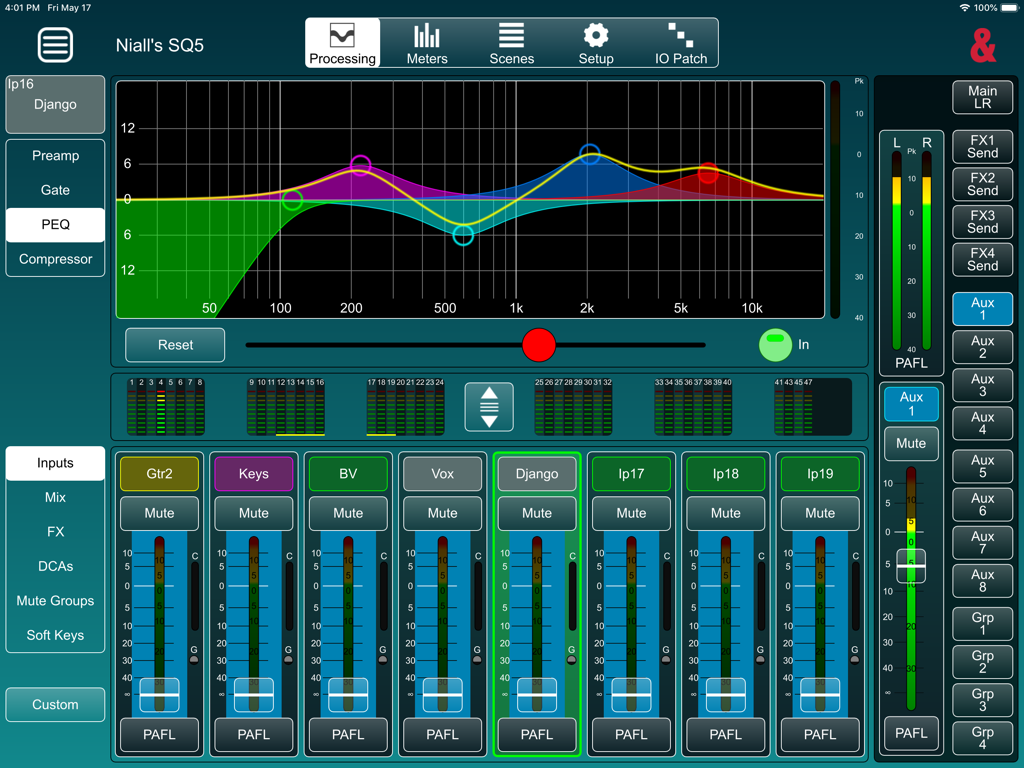Toggle the PEQ In switch
The height and width of the screenshot is (768, 1024).
point(775,345)
